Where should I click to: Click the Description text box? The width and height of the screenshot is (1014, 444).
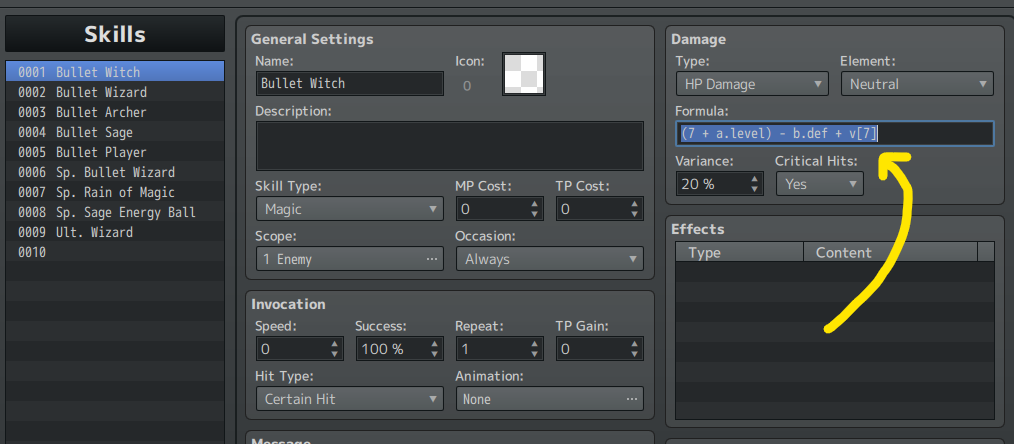[x=449, y=146]
